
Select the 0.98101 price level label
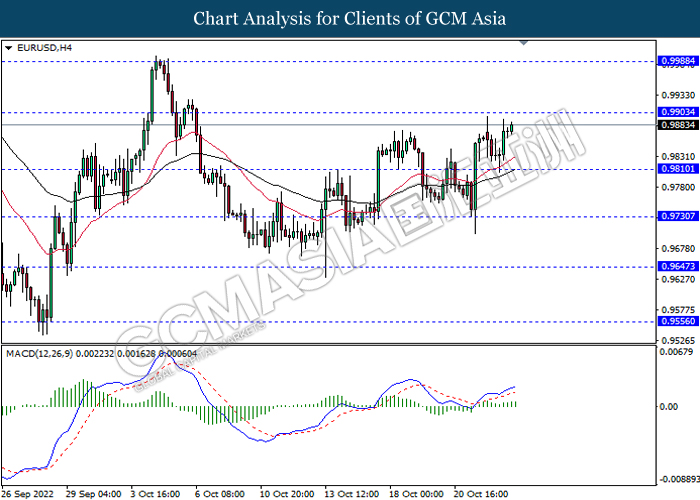pos(678,169)
